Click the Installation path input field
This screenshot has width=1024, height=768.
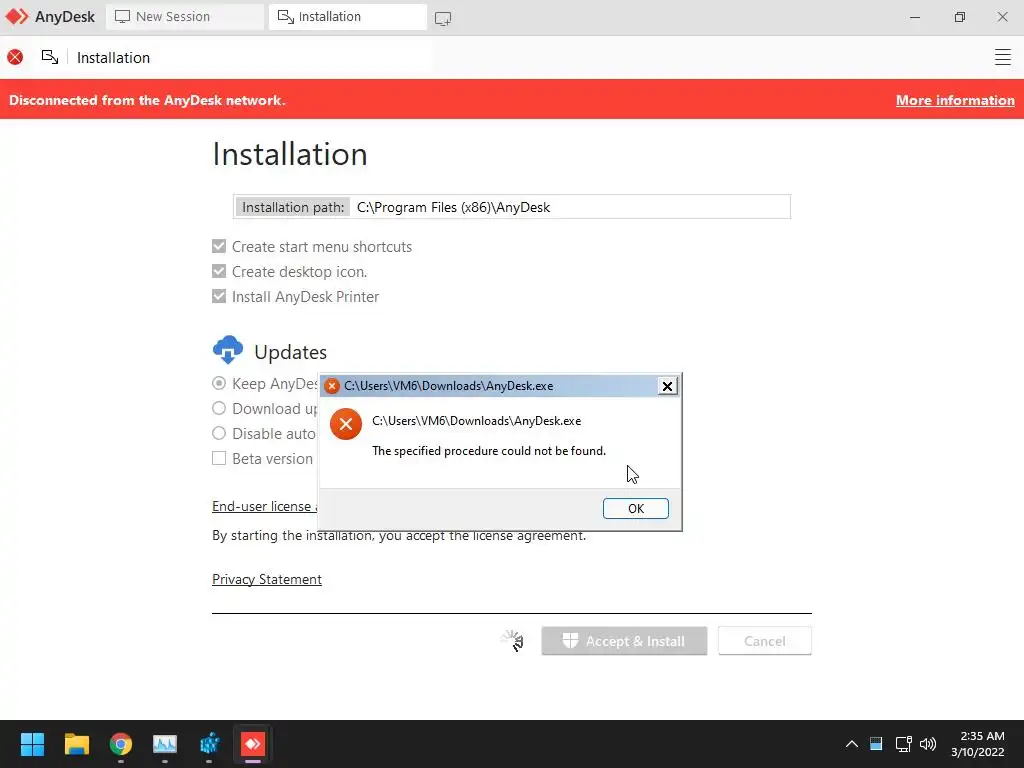pos(511,207)
